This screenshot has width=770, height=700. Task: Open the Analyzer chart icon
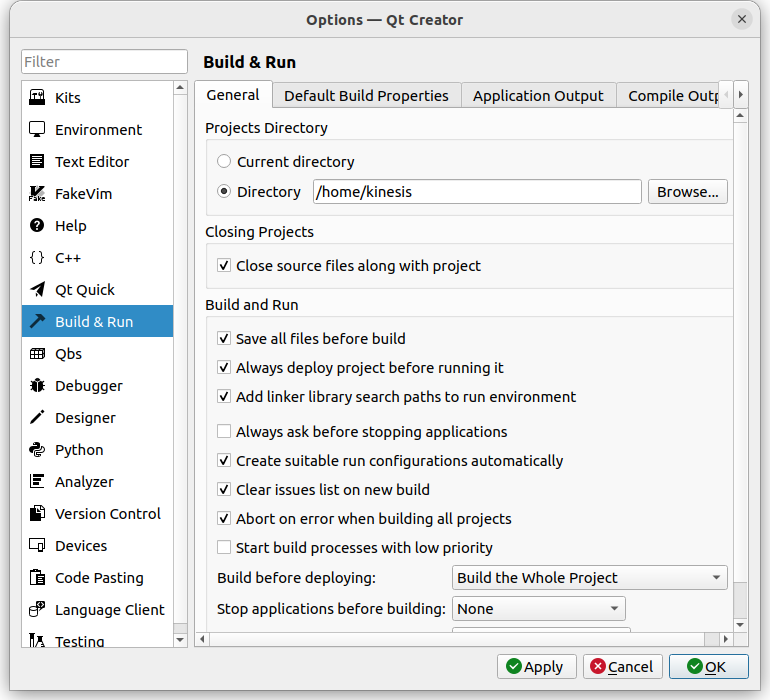point(37,481)
